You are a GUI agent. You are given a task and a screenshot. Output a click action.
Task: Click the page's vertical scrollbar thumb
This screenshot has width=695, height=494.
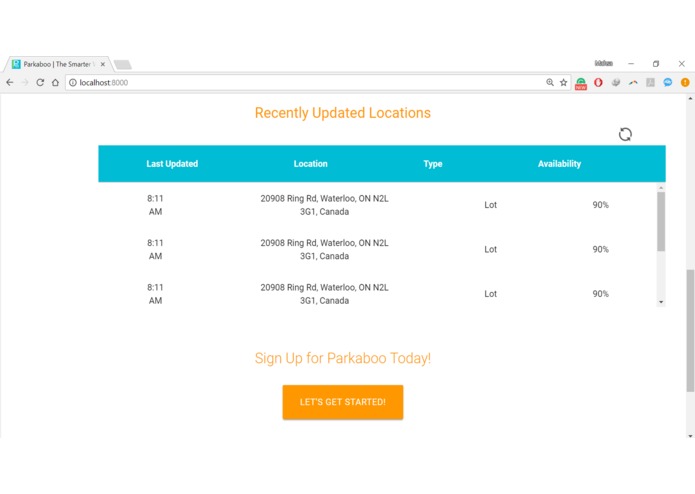pyautogui.click(x=690, y=331)
